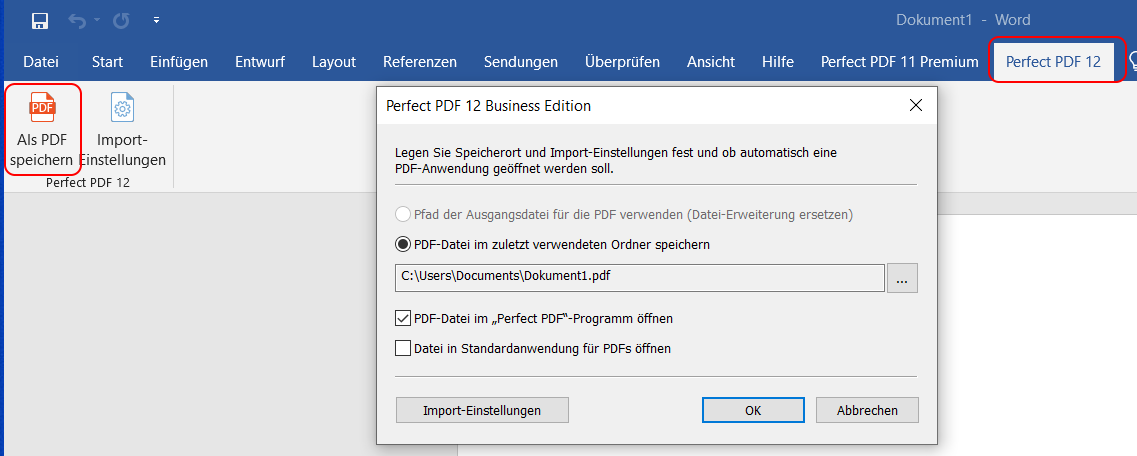The width and height of the screenshot is (1137, 456).
Task: Click the Dokument1.pdf path field
Action: click(x=639, y=278)
